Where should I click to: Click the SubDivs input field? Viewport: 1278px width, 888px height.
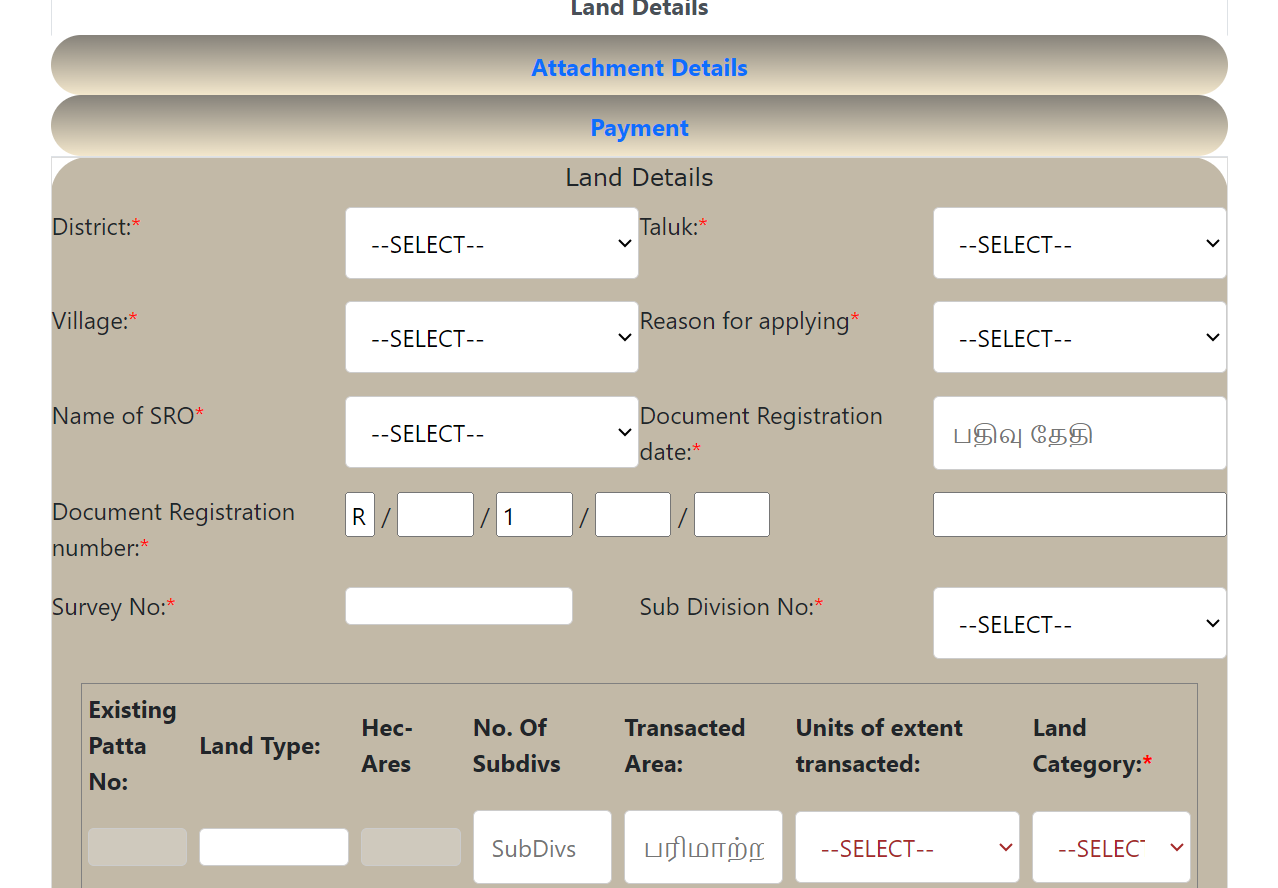(542, 847)
